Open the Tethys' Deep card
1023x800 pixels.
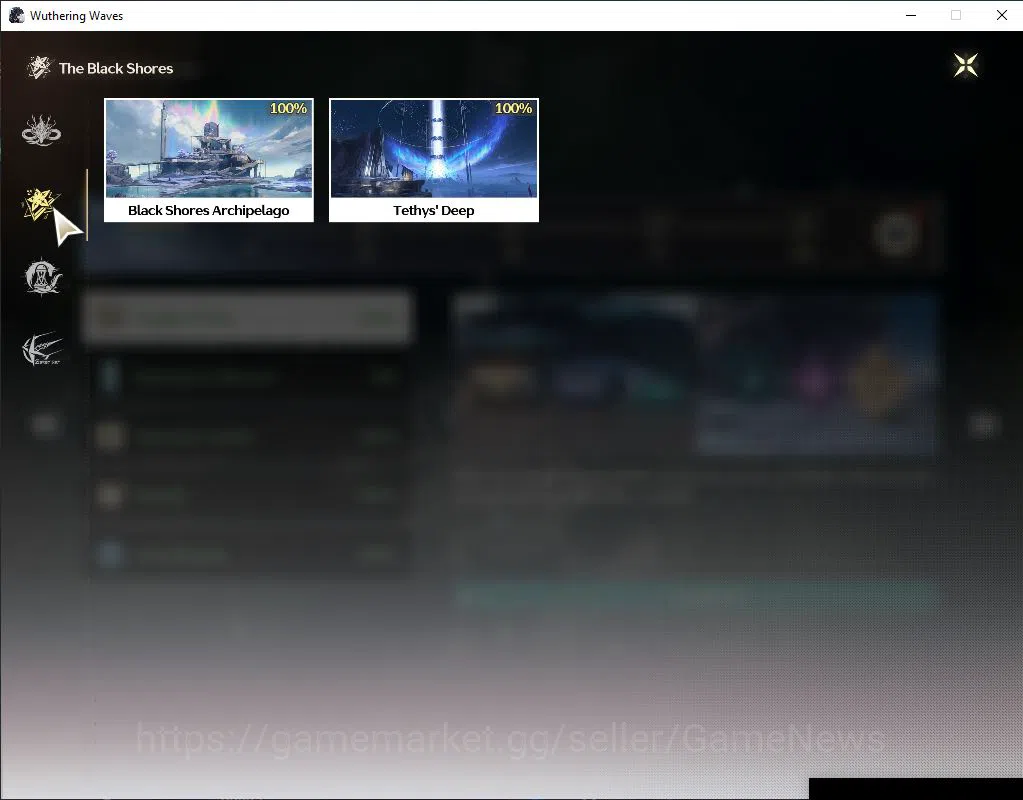click(x=434, y=160)
